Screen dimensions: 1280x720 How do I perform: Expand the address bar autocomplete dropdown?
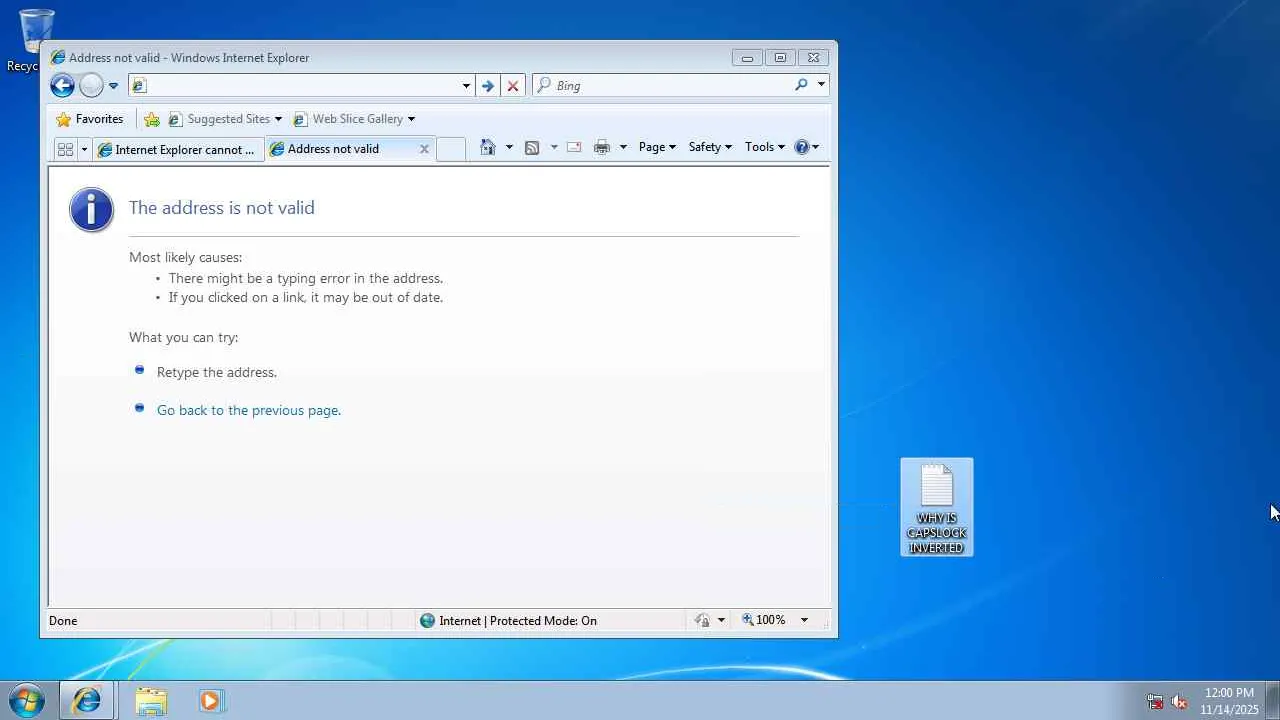pos(466,86)
